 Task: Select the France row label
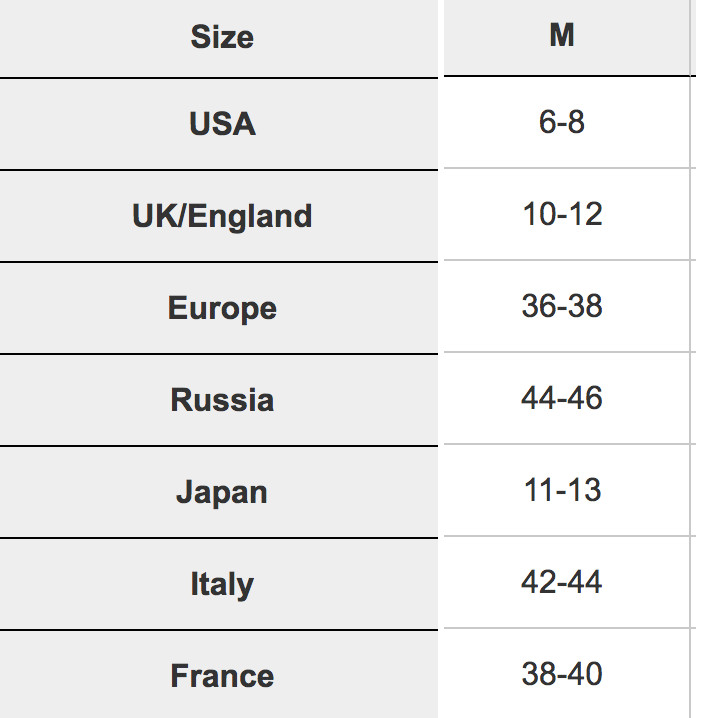[222, 676]
